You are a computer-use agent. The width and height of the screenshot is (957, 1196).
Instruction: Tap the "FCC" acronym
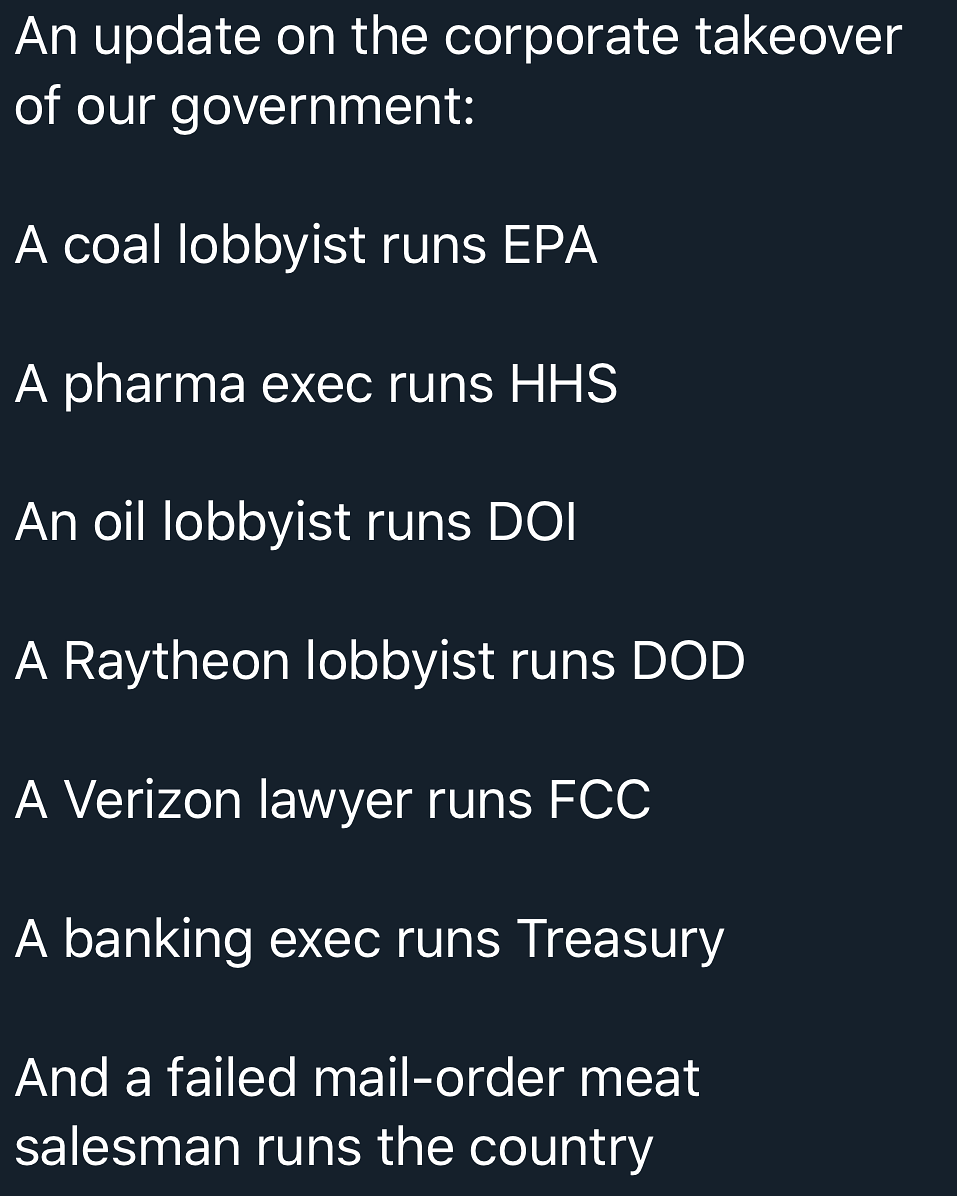point(600,800)
